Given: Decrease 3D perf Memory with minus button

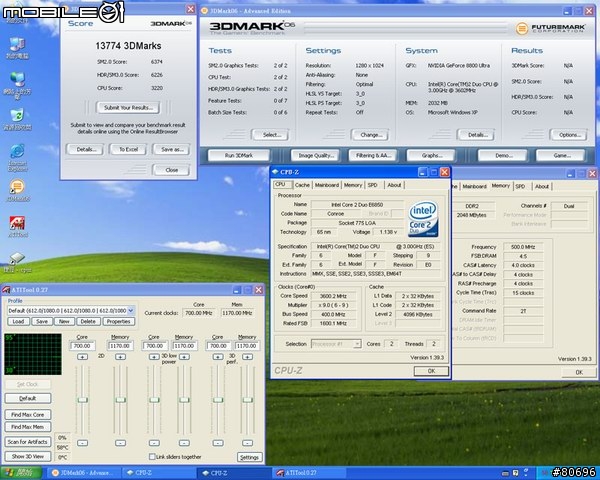Looking at the screenshot, I should coord(248,443).
